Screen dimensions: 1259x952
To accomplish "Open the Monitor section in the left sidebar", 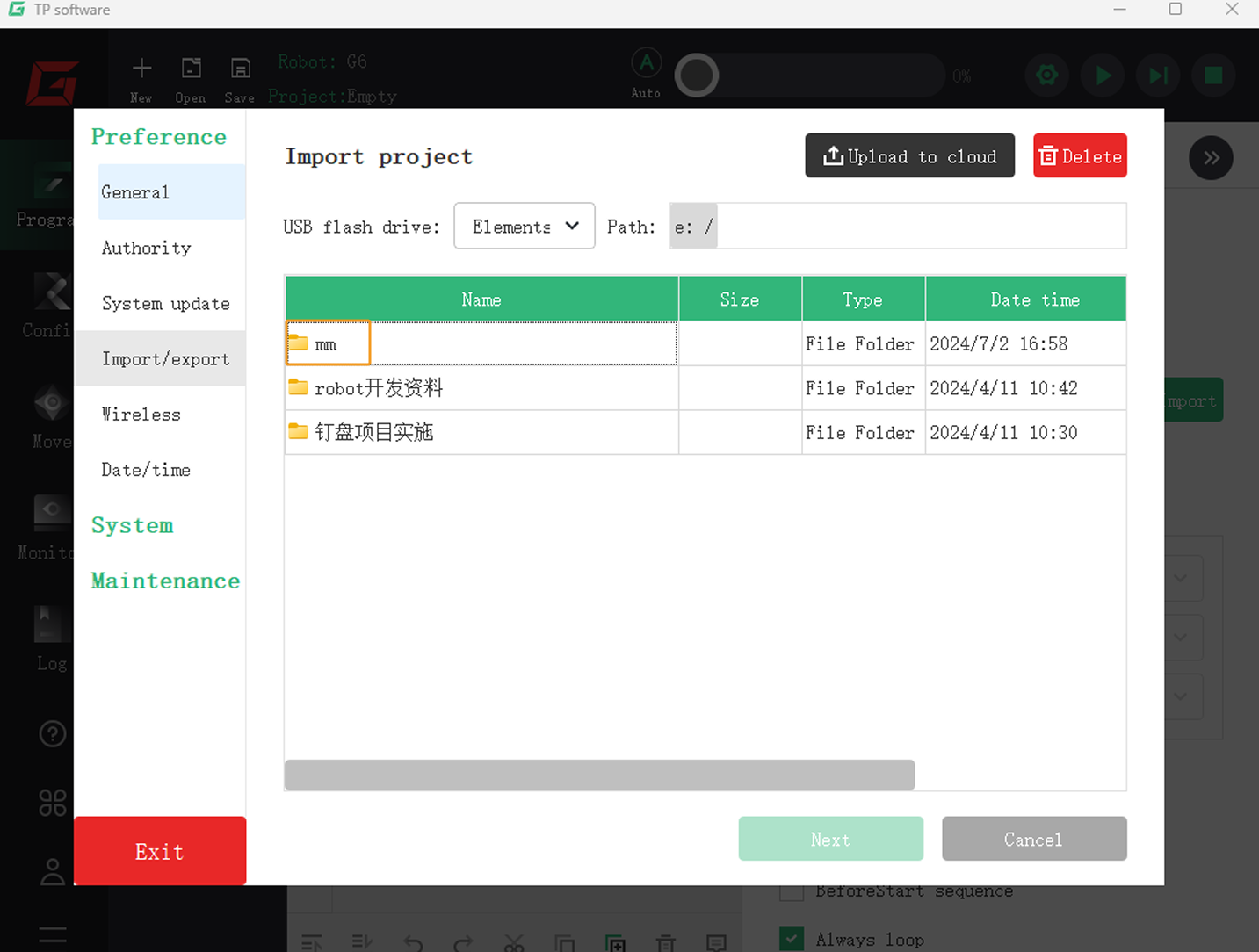I will (37, 528).
